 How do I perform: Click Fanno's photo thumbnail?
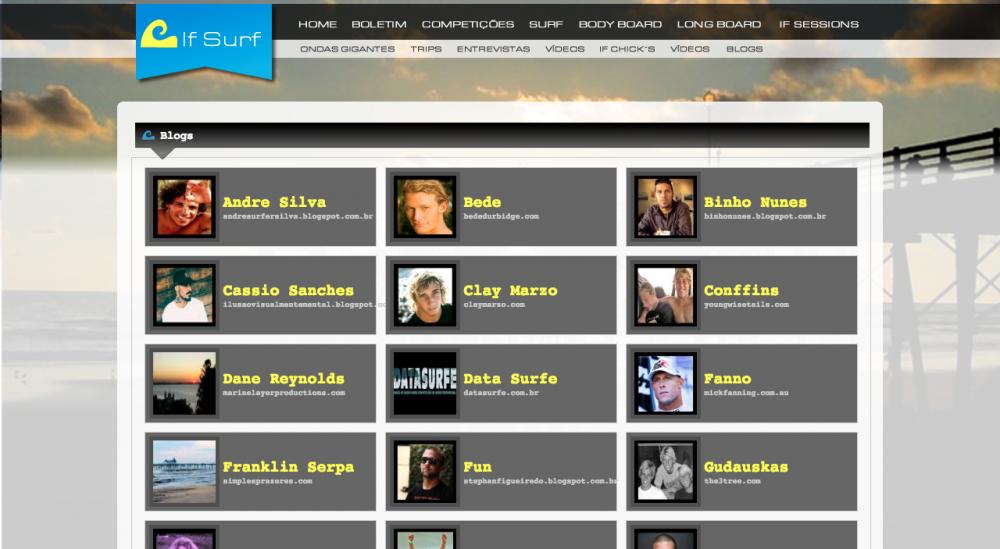pyautogui.click(x=665, y=383)
